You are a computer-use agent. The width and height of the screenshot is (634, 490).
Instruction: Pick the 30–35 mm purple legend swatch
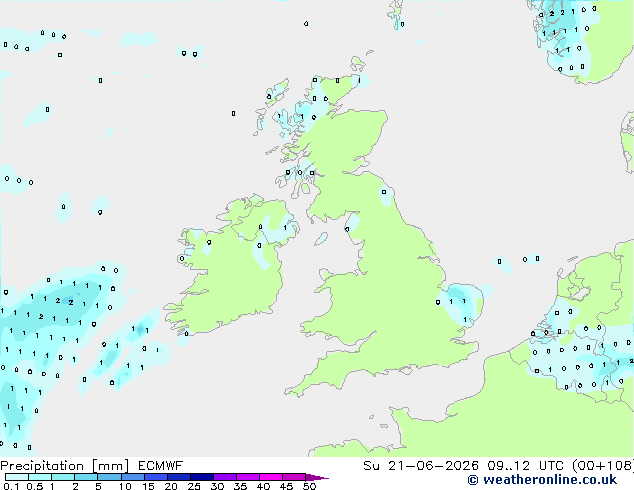click(224, 477)
